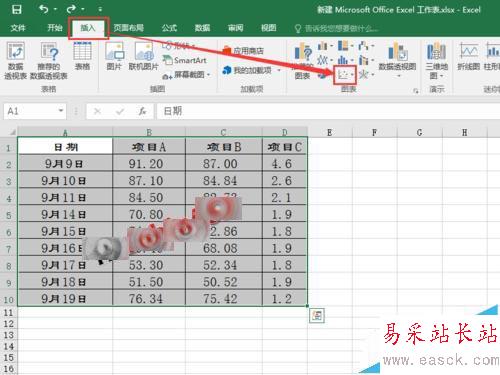
Task: Select column H header
Action: (x=465, y=133)
